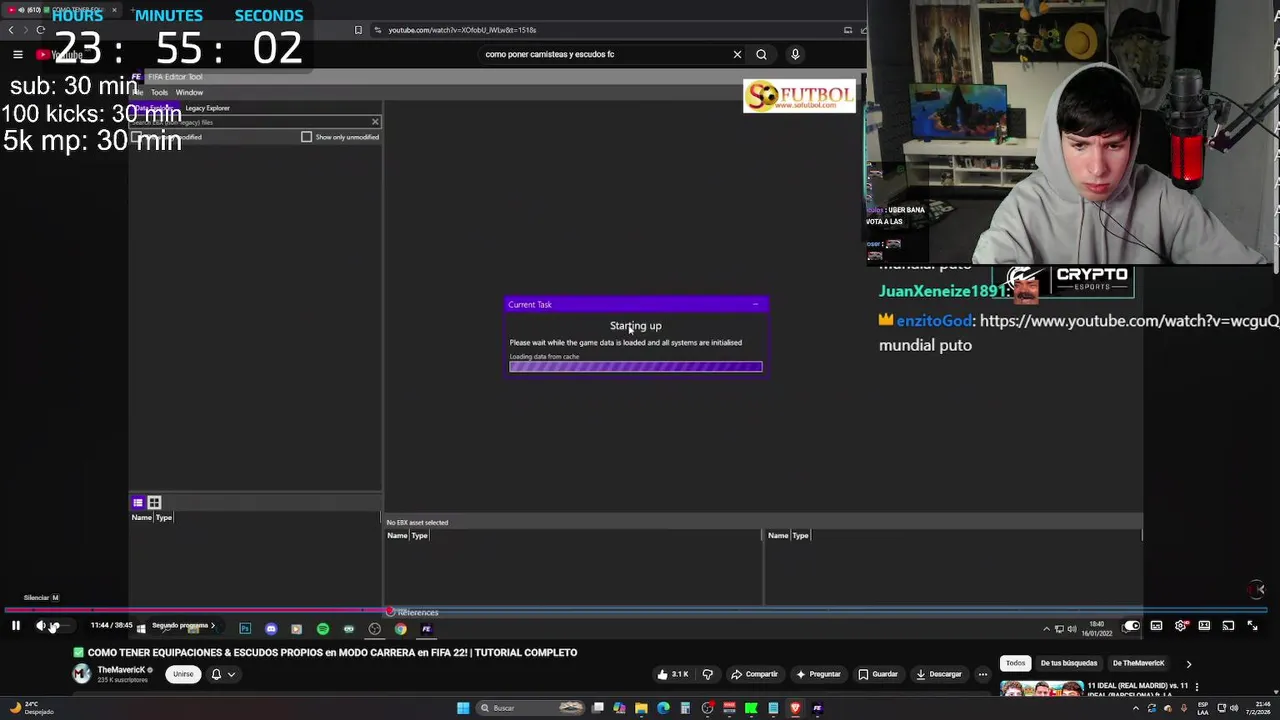Toggle the autoplay switch in player
This screenshot has width=1280, height=720.
[x=1131, y=626]
